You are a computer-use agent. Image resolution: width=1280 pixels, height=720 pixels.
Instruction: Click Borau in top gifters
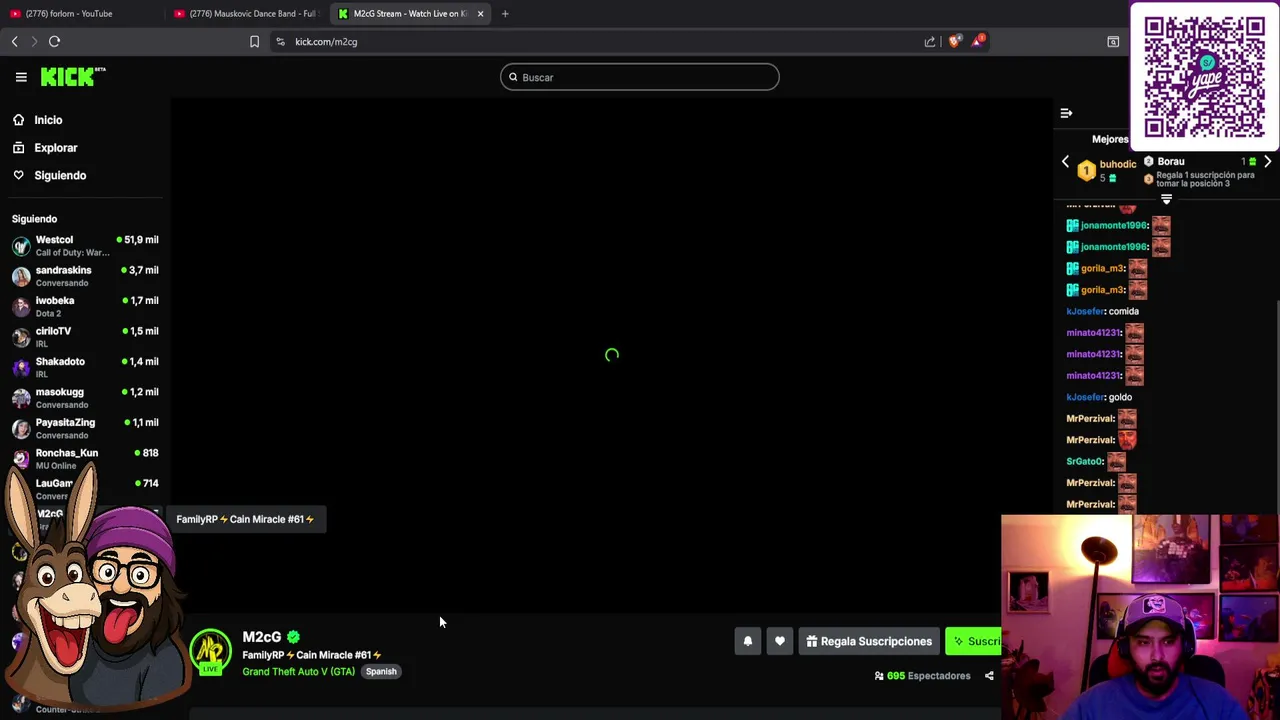1171,161
